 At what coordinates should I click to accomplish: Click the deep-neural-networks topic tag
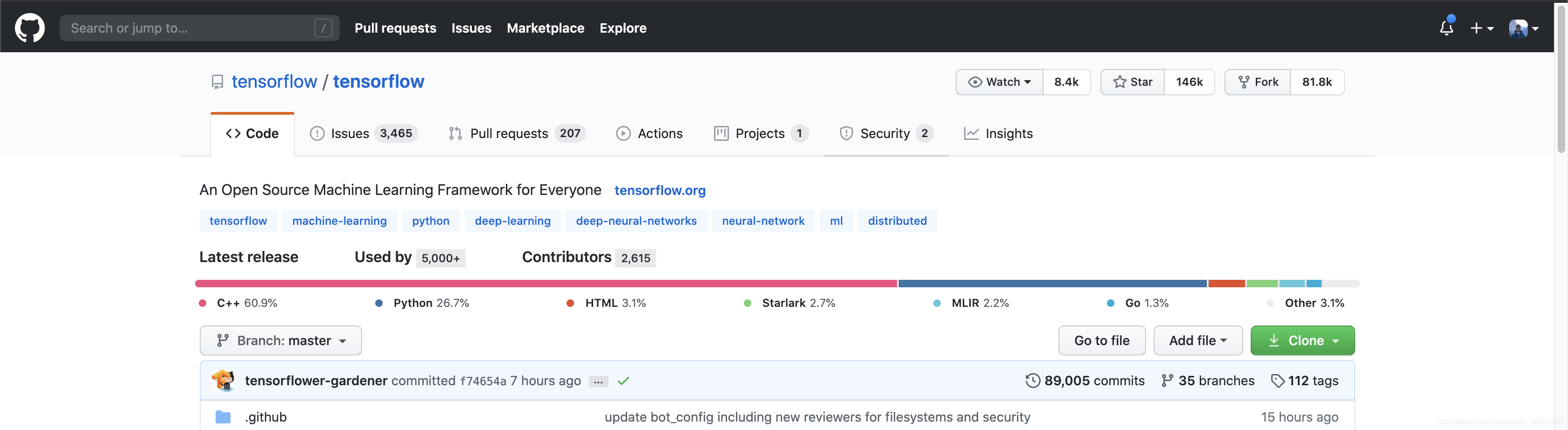click(636, 222)
